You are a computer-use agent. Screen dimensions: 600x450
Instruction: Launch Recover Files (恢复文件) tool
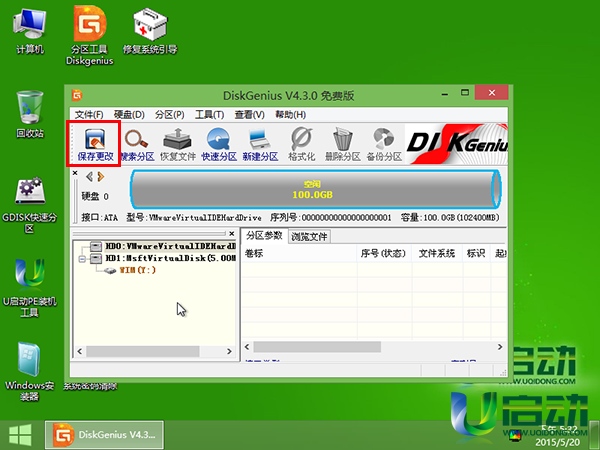point(178,144)
